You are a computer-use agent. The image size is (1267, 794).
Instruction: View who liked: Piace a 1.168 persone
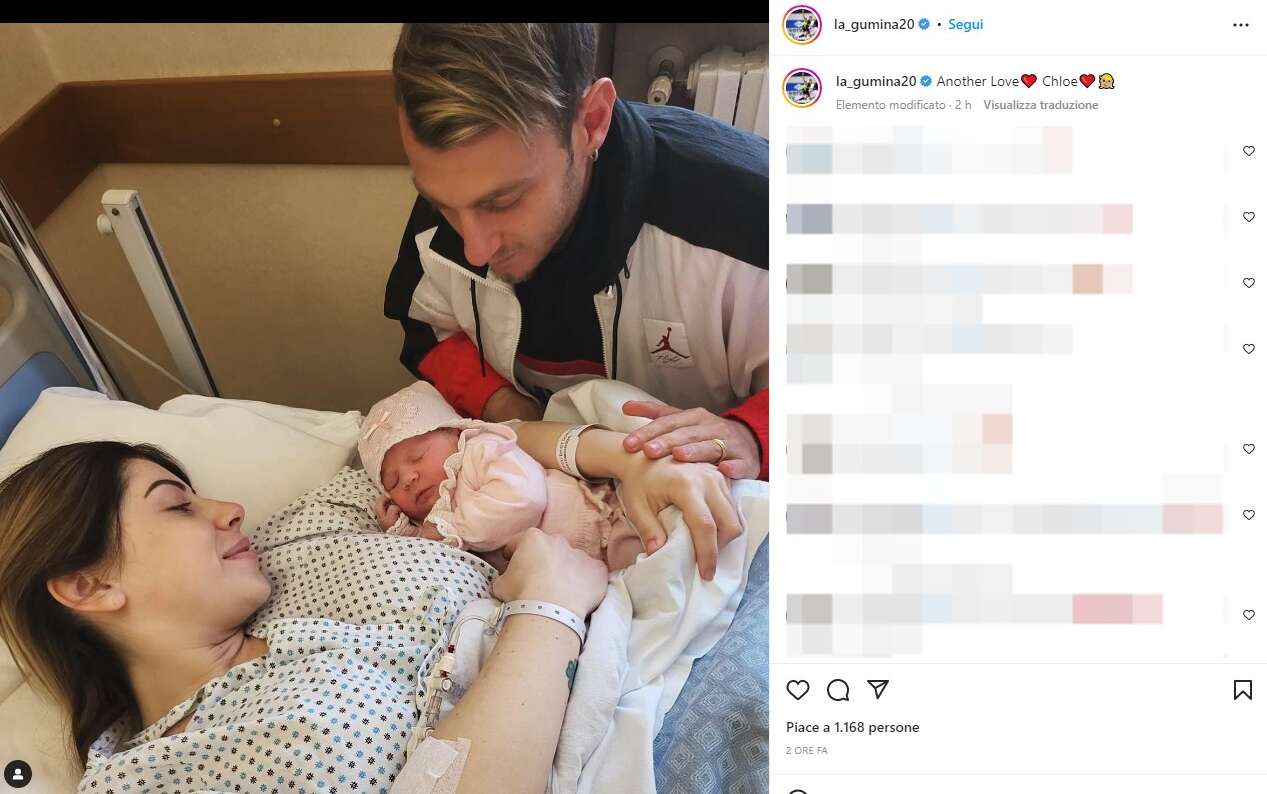click(x=852, y=728)
